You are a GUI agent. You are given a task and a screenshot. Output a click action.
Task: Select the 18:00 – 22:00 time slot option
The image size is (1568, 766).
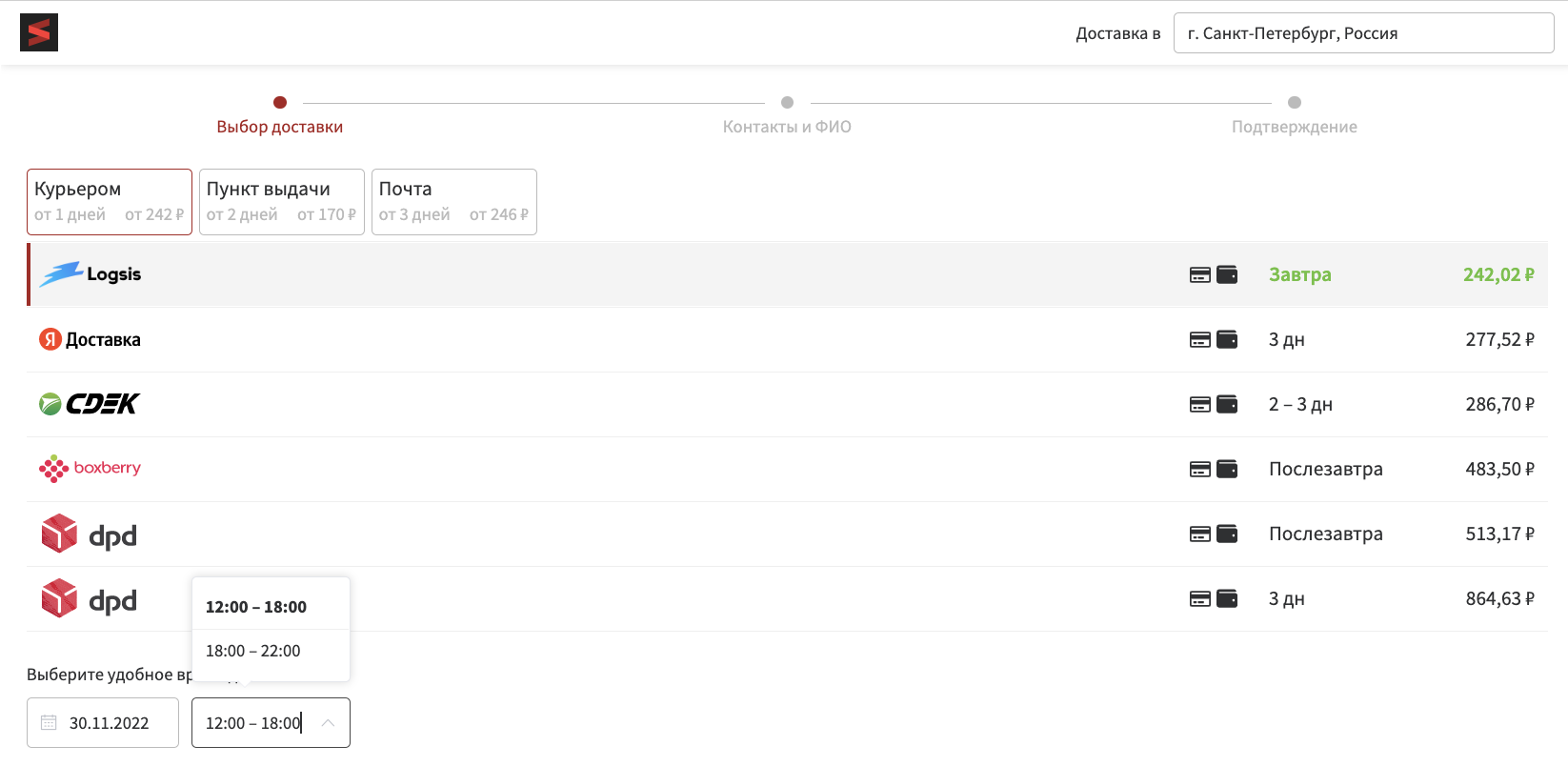(271, 651)
